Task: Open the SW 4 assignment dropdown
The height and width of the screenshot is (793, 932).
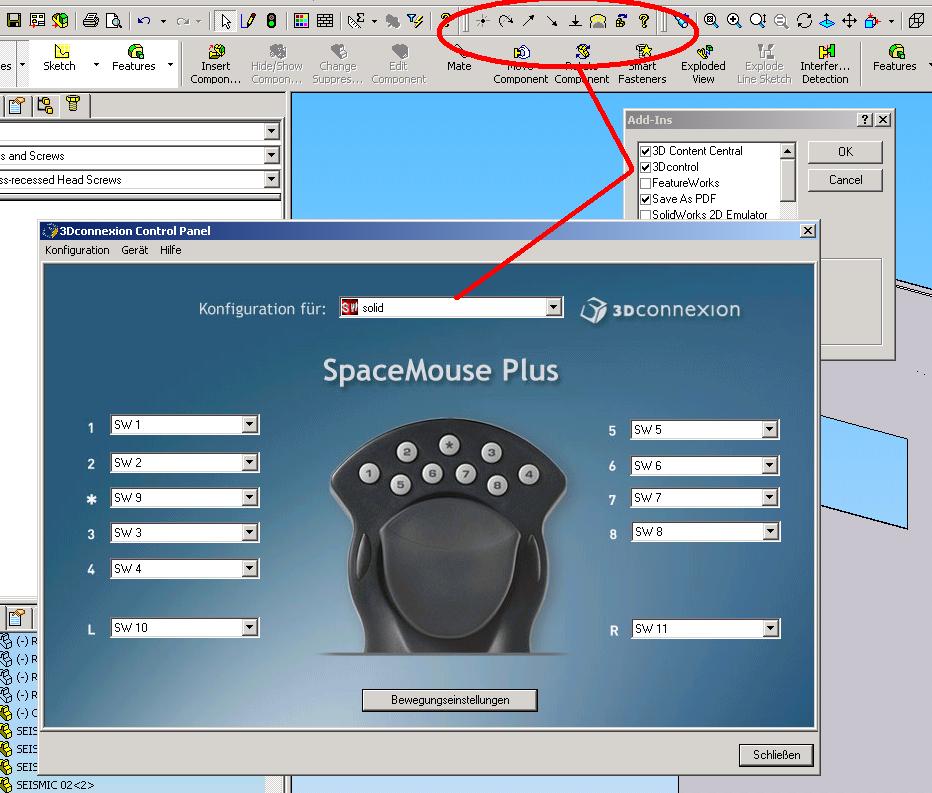Action: coord(250,568)
